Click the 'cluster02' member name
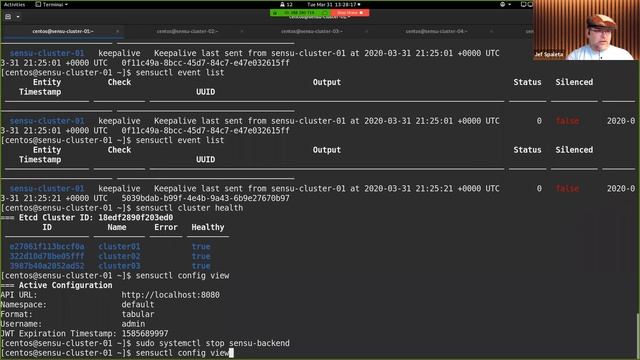Screen dimensions: 640x360 coord(119,256)
